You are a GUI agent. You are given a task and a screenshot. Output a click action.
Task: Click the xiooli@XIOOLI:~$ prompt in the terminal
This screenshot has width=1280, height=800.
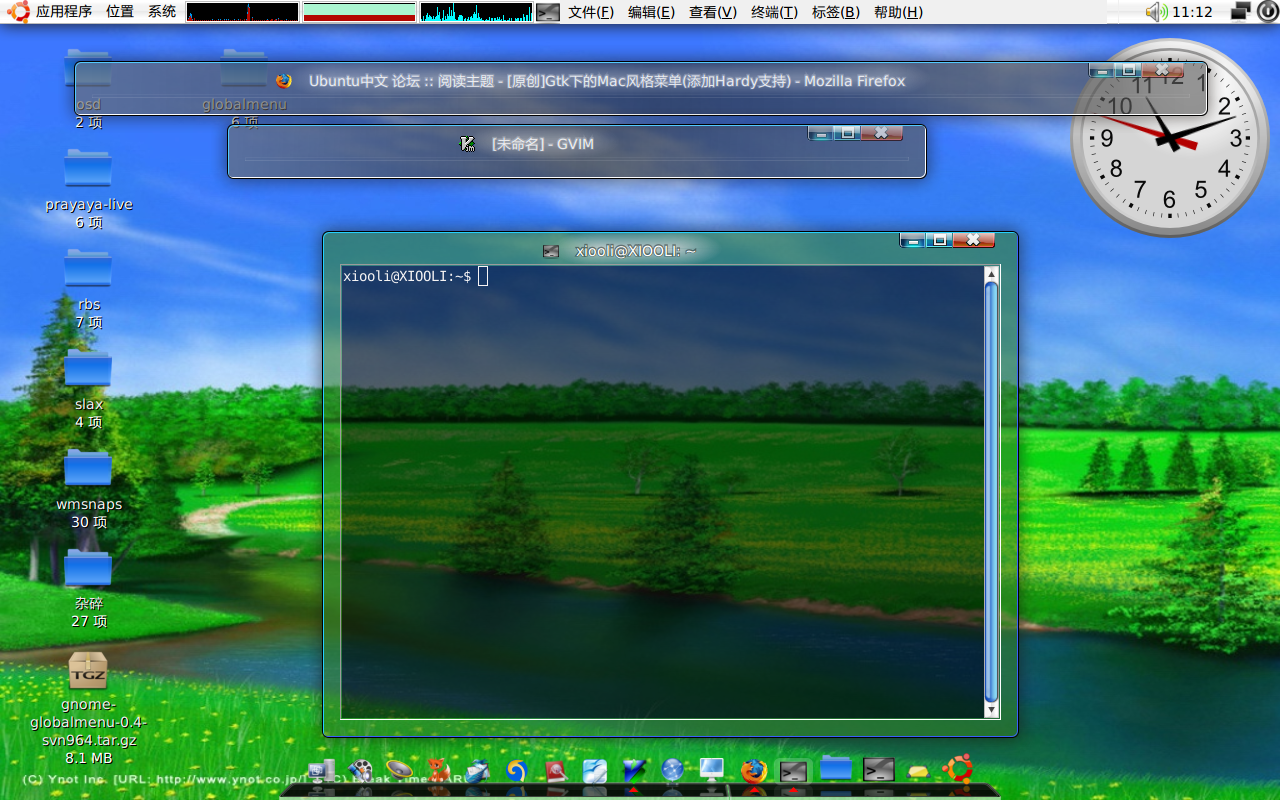[407, 276]
